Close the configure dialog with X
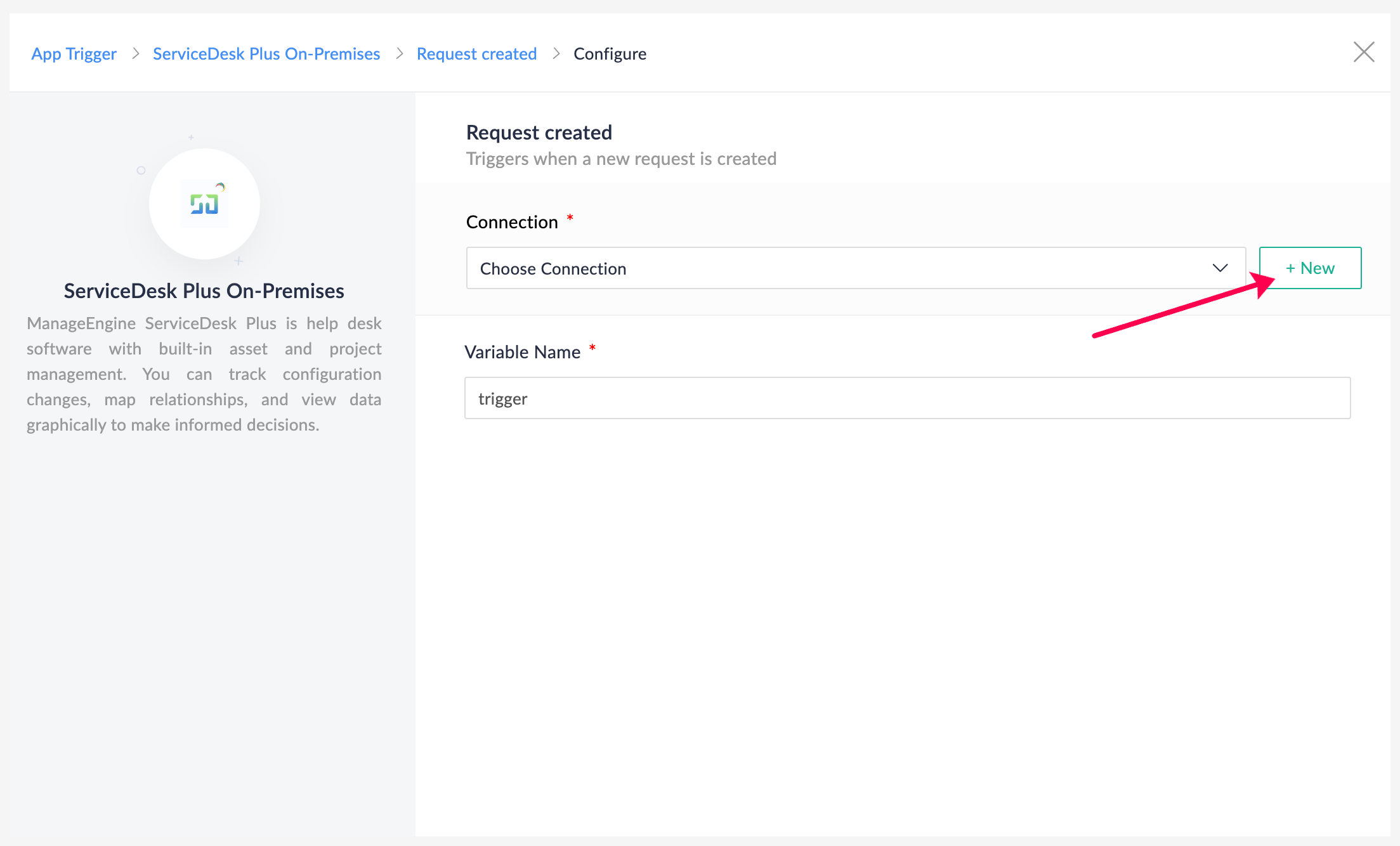1400x846 pixels. [1363, 52]
